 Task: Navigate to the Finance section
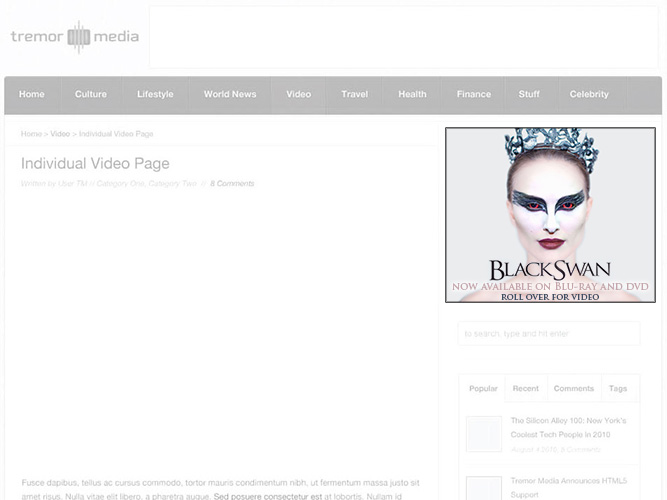(474, 95)
